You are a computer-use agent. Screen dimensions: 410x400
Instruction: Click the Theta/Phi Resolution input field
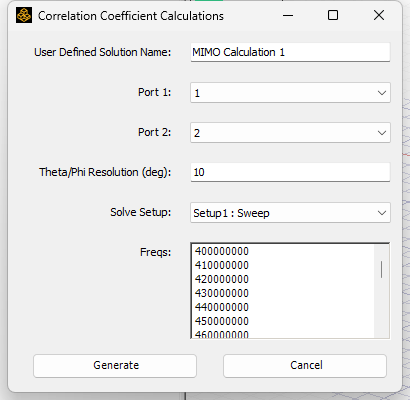[x=290, y=172]
